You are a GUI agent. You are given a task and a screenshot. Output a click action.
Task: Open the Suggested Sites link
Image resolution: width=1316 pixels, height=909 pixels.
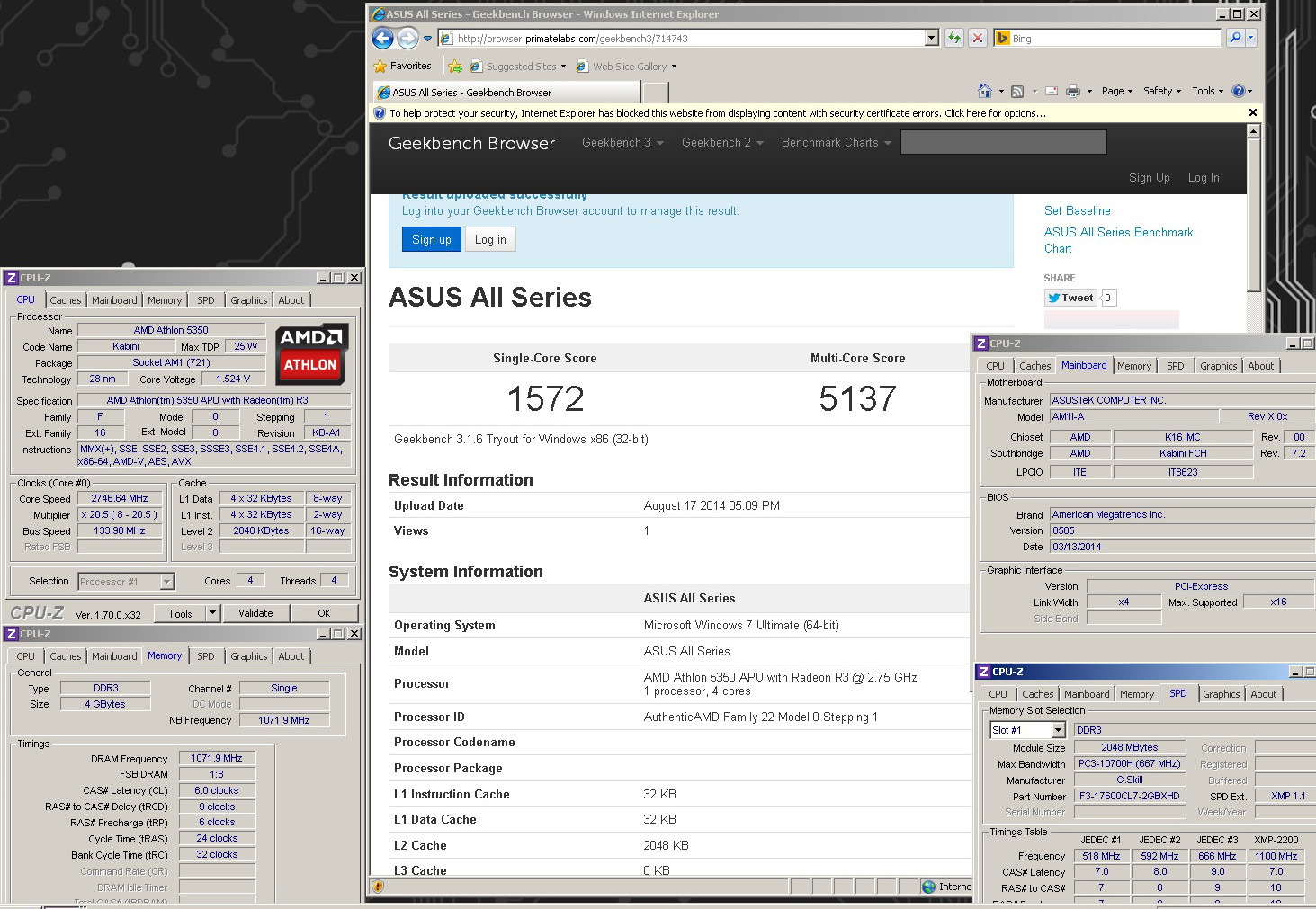pyautogui.click(x=517, y=66)
